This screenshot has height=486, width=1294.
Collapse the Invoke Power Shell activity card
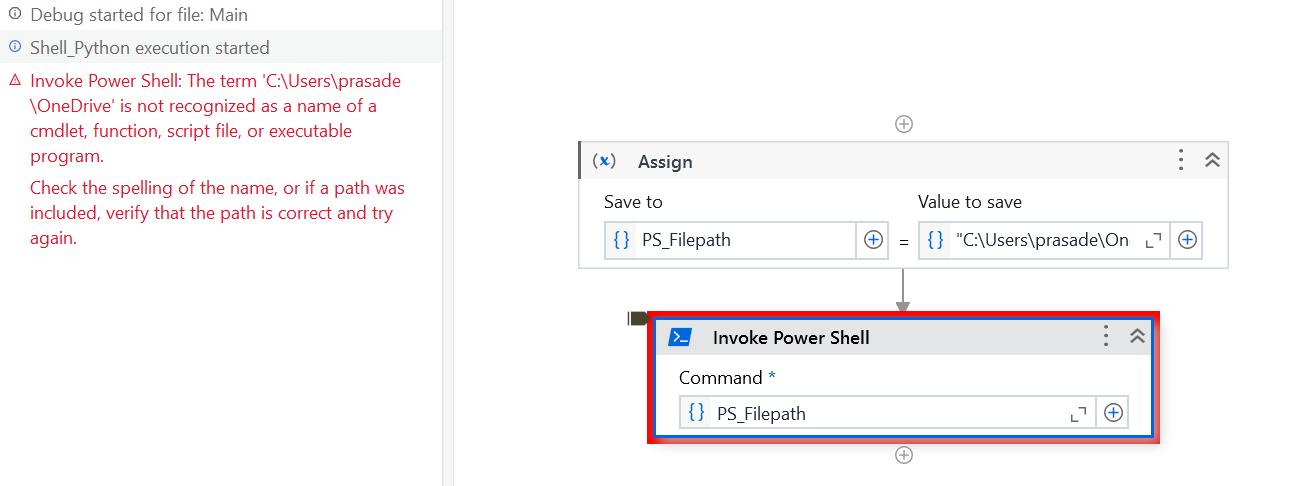[x=1136, y=336]
